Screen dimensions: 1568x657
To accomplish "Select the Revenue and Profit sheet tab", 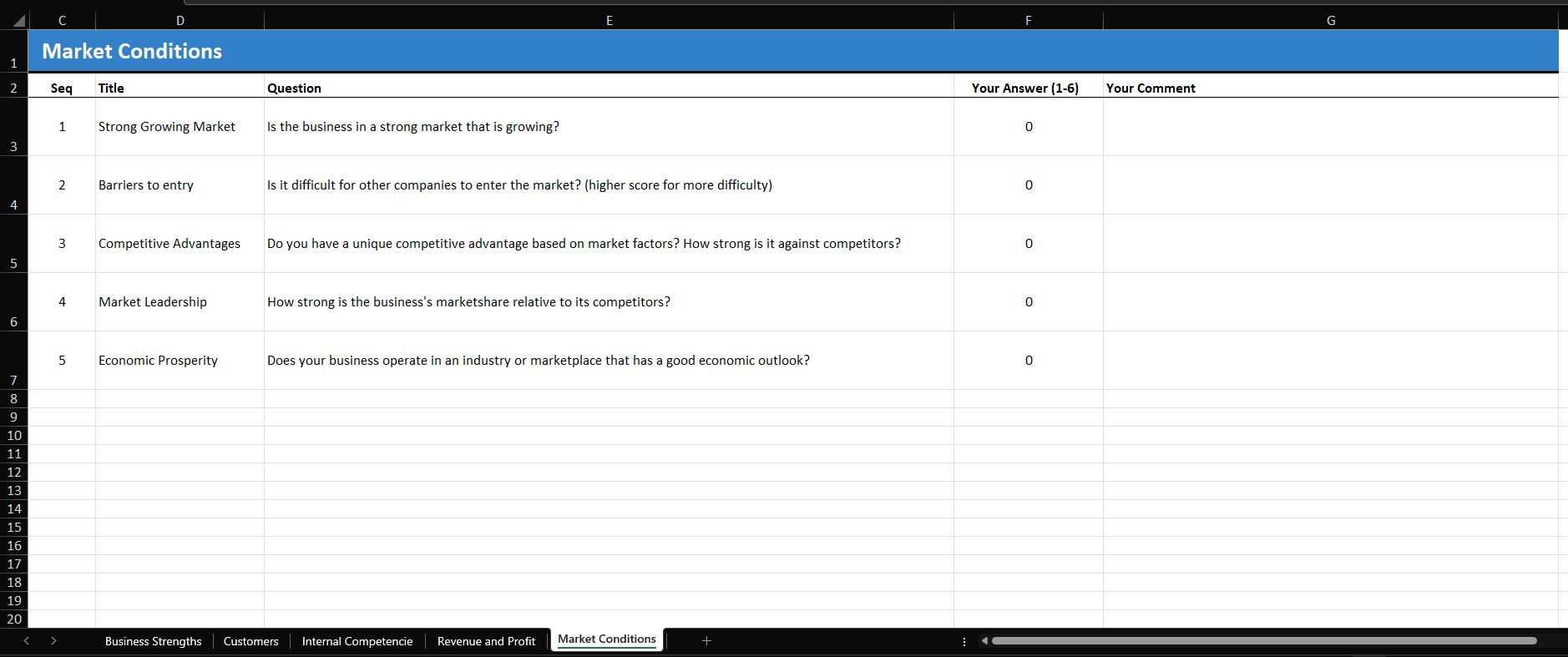I will [486, 641].
